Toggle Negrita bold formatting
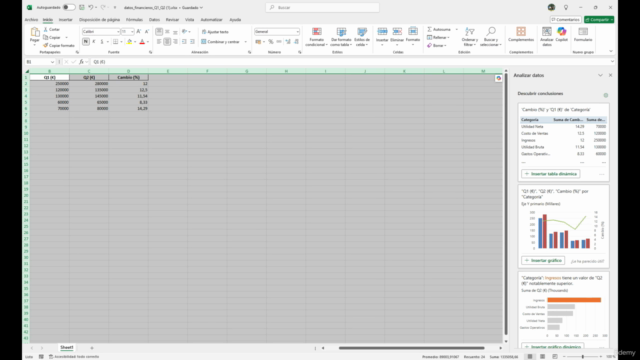 [86, 42]
